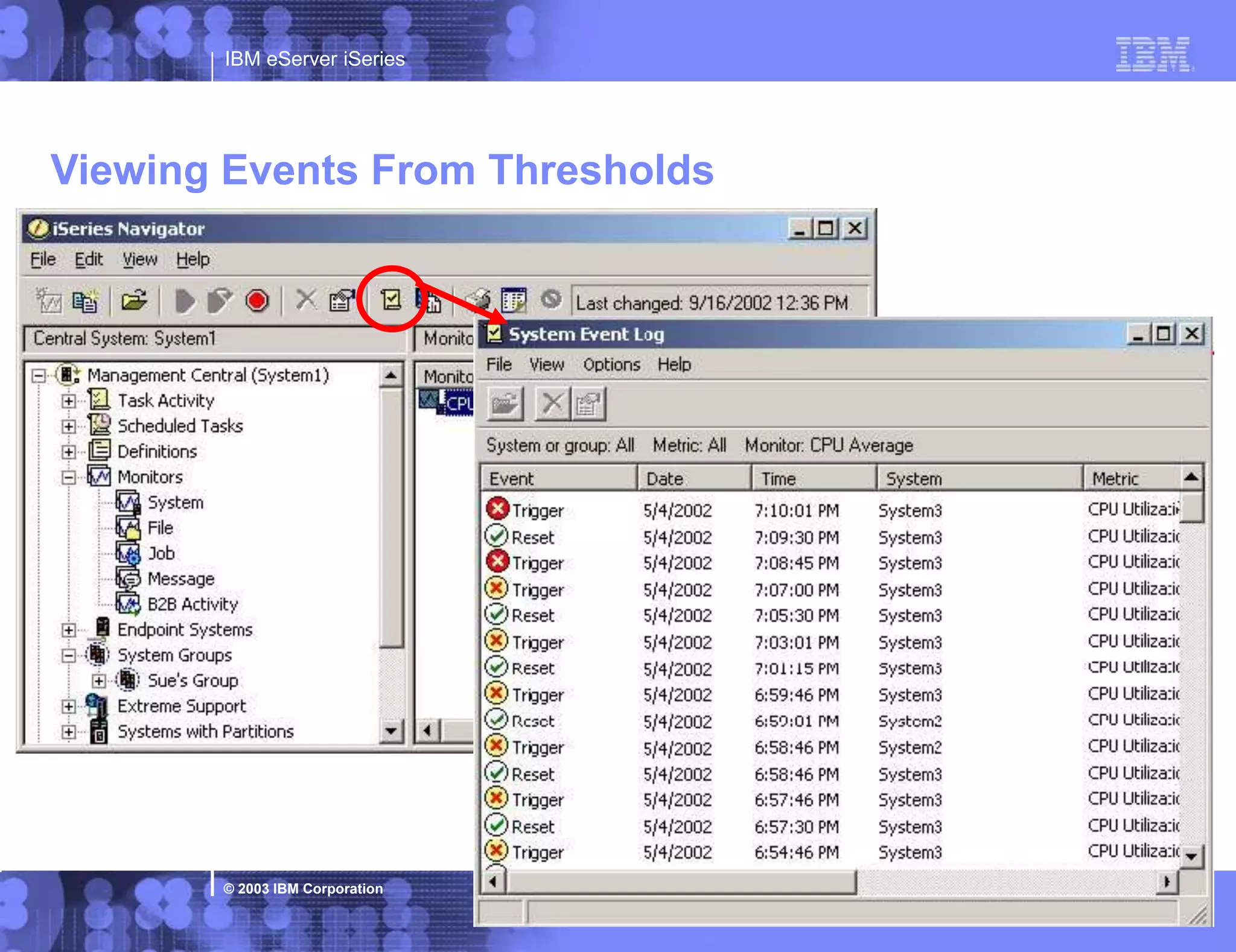
Task: Collapse Management Central (System1) root node
Action: point(39,376)
